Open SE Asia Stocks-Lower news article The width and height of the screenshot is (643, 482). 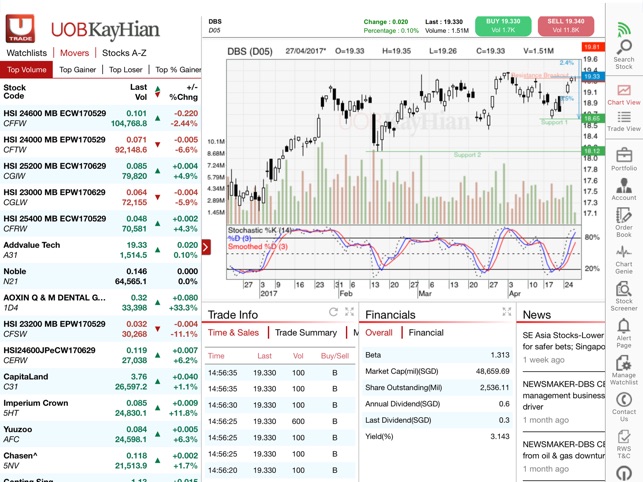(x=563, y=347)
